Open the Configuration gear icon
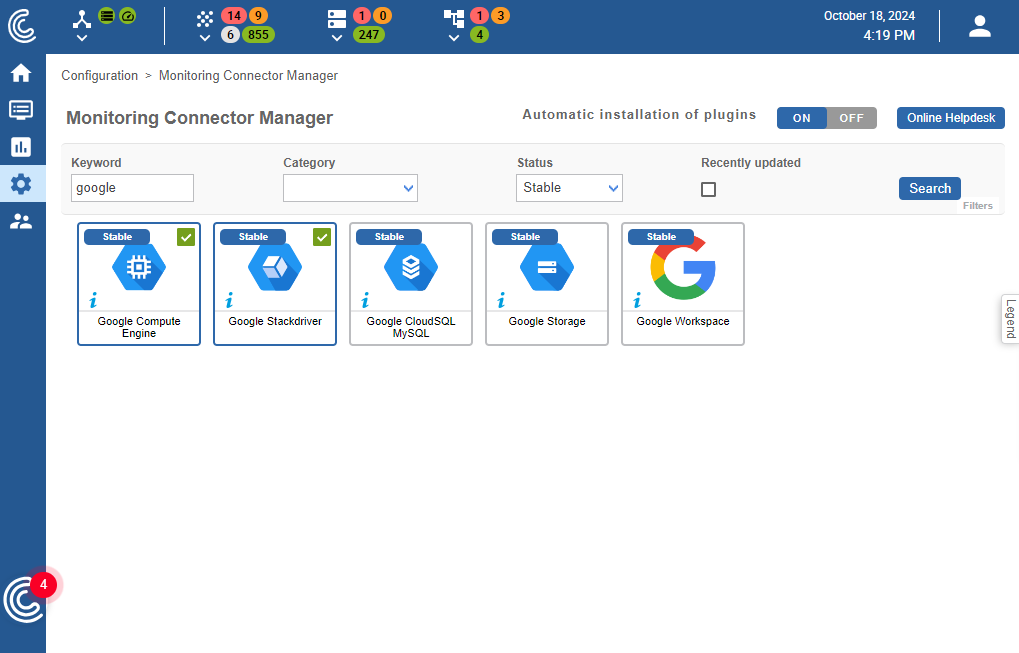 (x=21, y=184)
